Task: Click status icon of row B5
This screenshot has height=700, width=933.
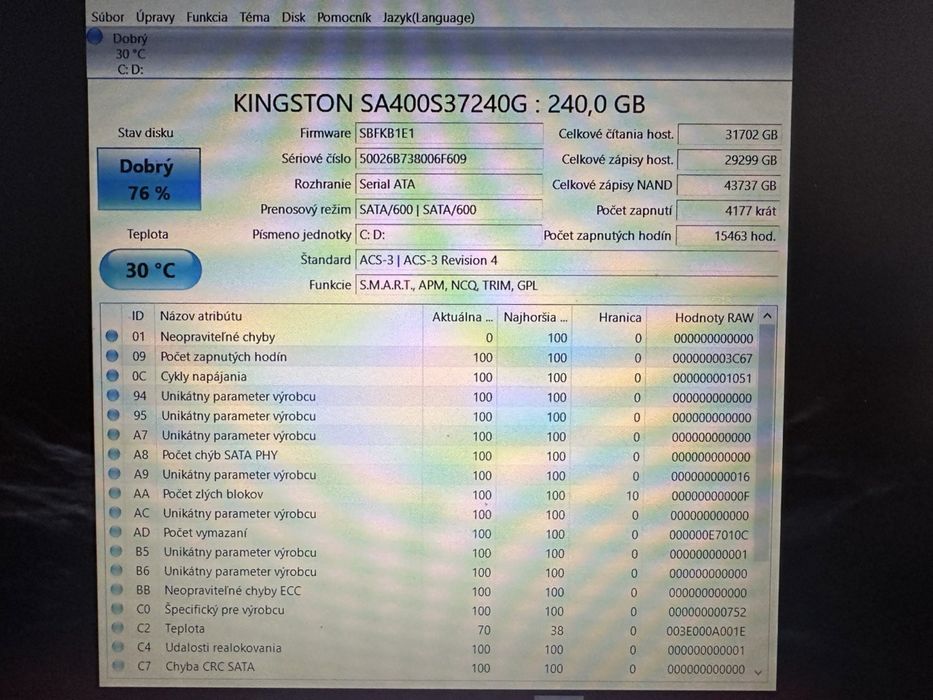Action: 116,551
